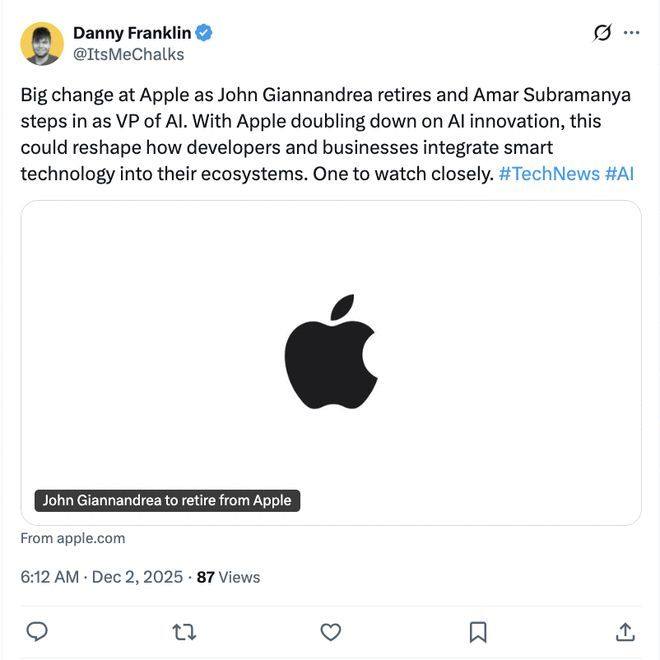Open the Danny Franklin display name link
The height and width of the screenshot is (660, 660).
(x=132, y=33)
